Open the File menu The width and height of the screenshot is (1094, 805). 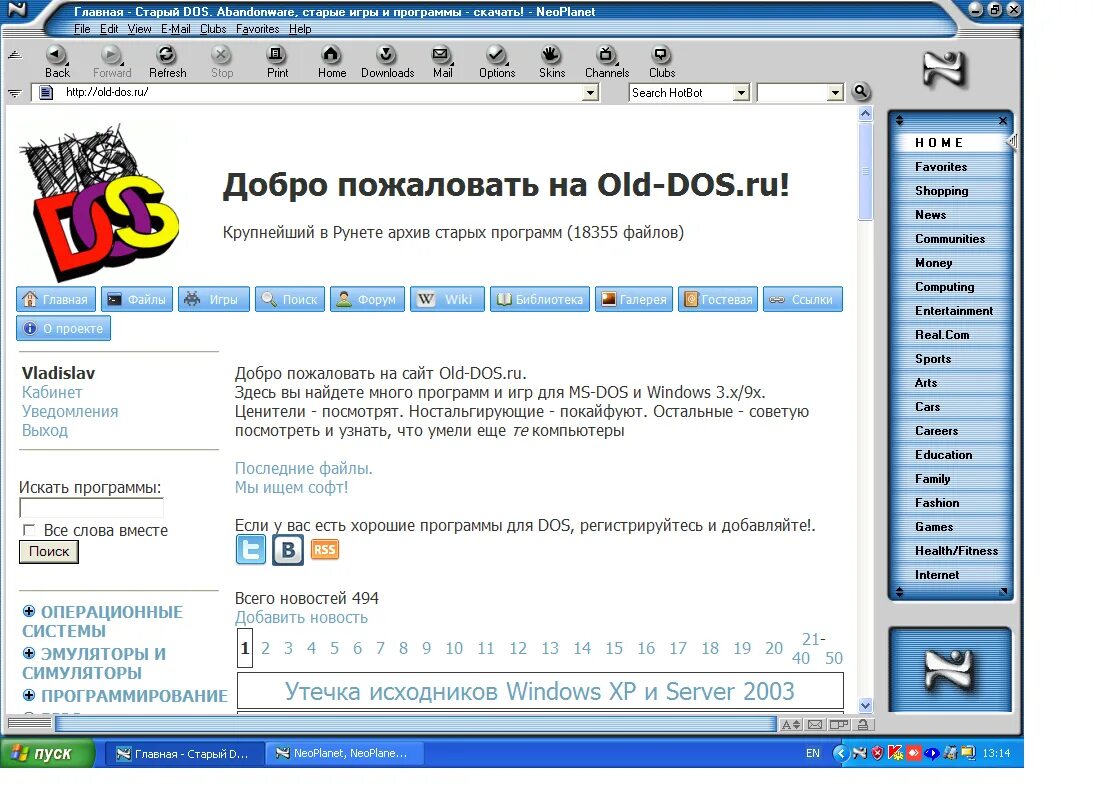point(82,29)
